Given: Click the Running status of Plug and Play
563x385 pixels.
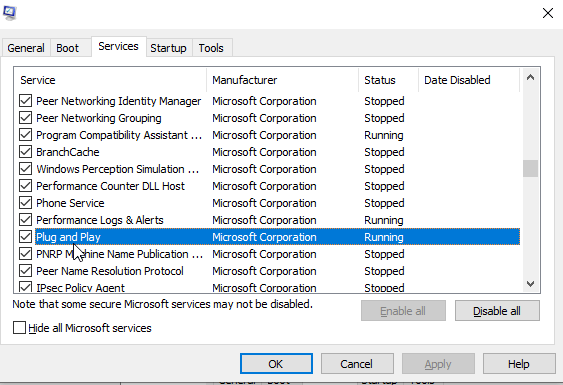Looking at the screenshot, I should tap(384, 237).
